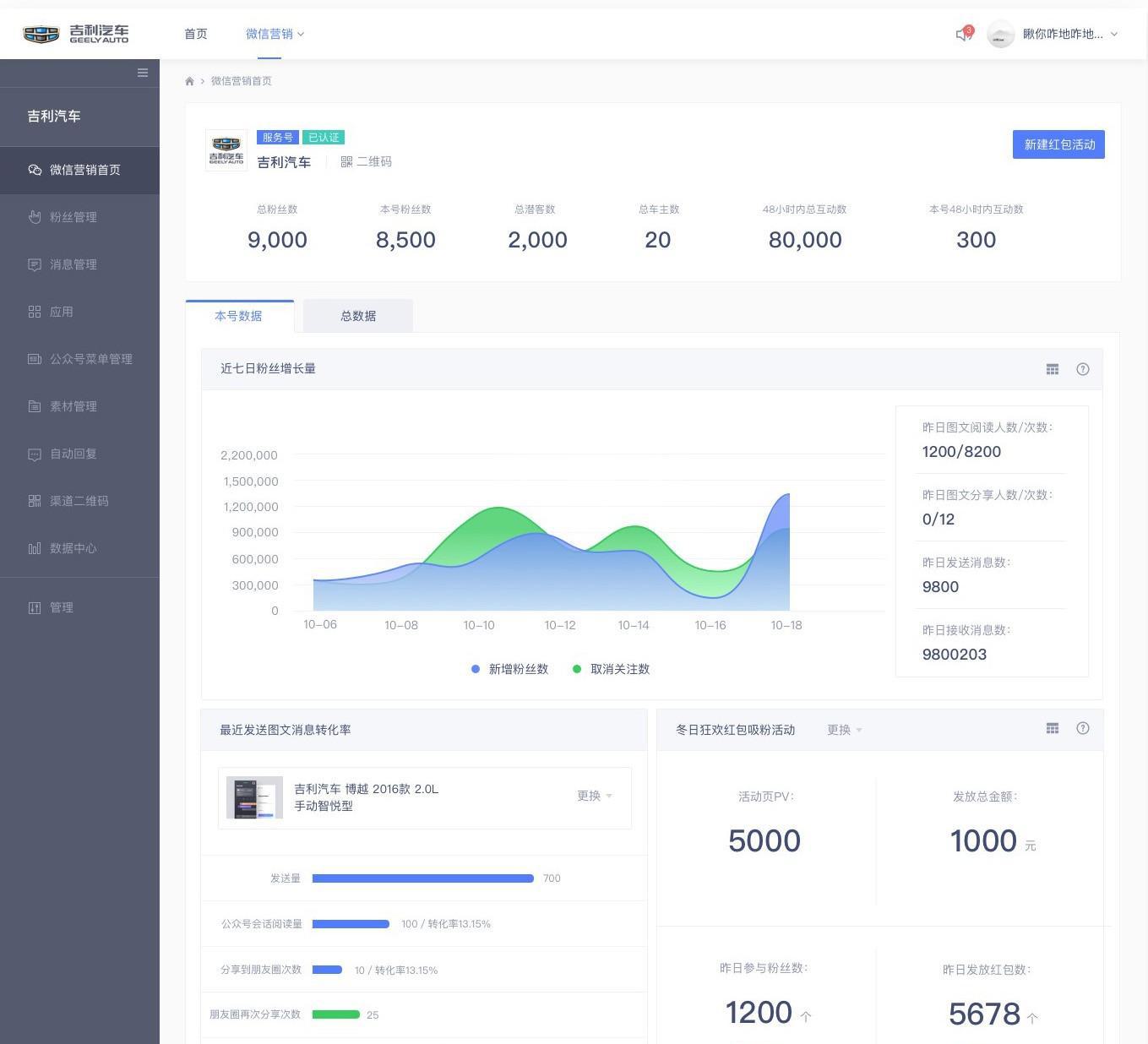Viewport: 1148px width, 1044px height.
Task: Click the 昨日参与粉丝数 value 1200
Action: [x=759, y=1013]
